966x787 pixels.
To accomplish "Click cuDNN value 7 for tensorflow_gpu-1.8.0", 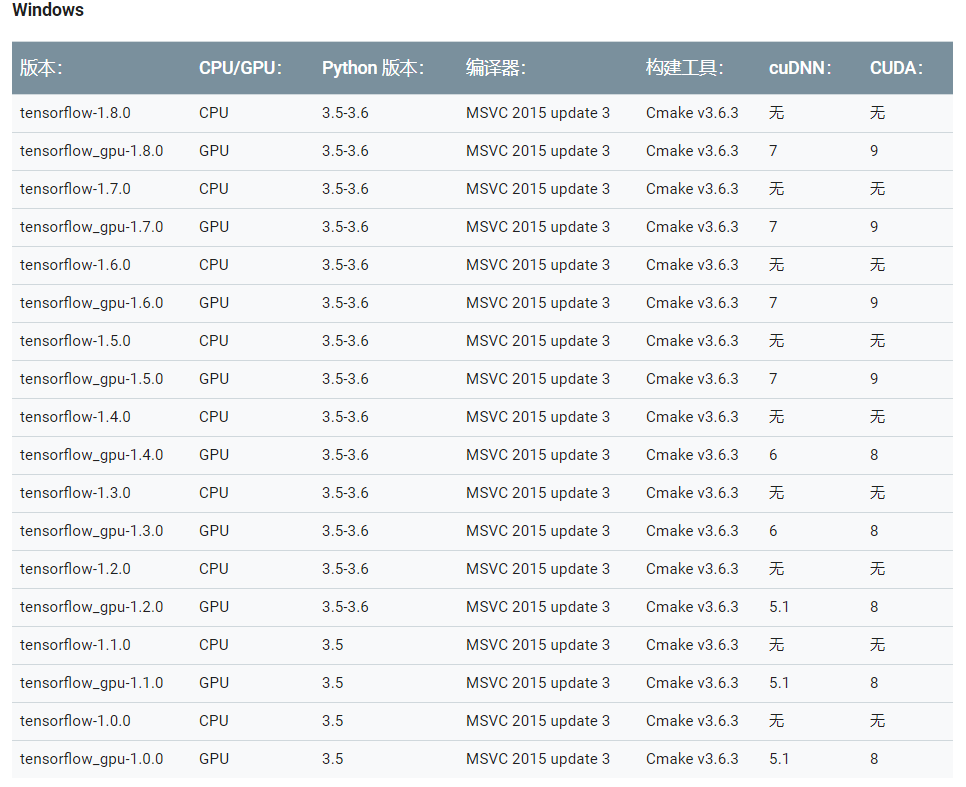I will 773,151.
